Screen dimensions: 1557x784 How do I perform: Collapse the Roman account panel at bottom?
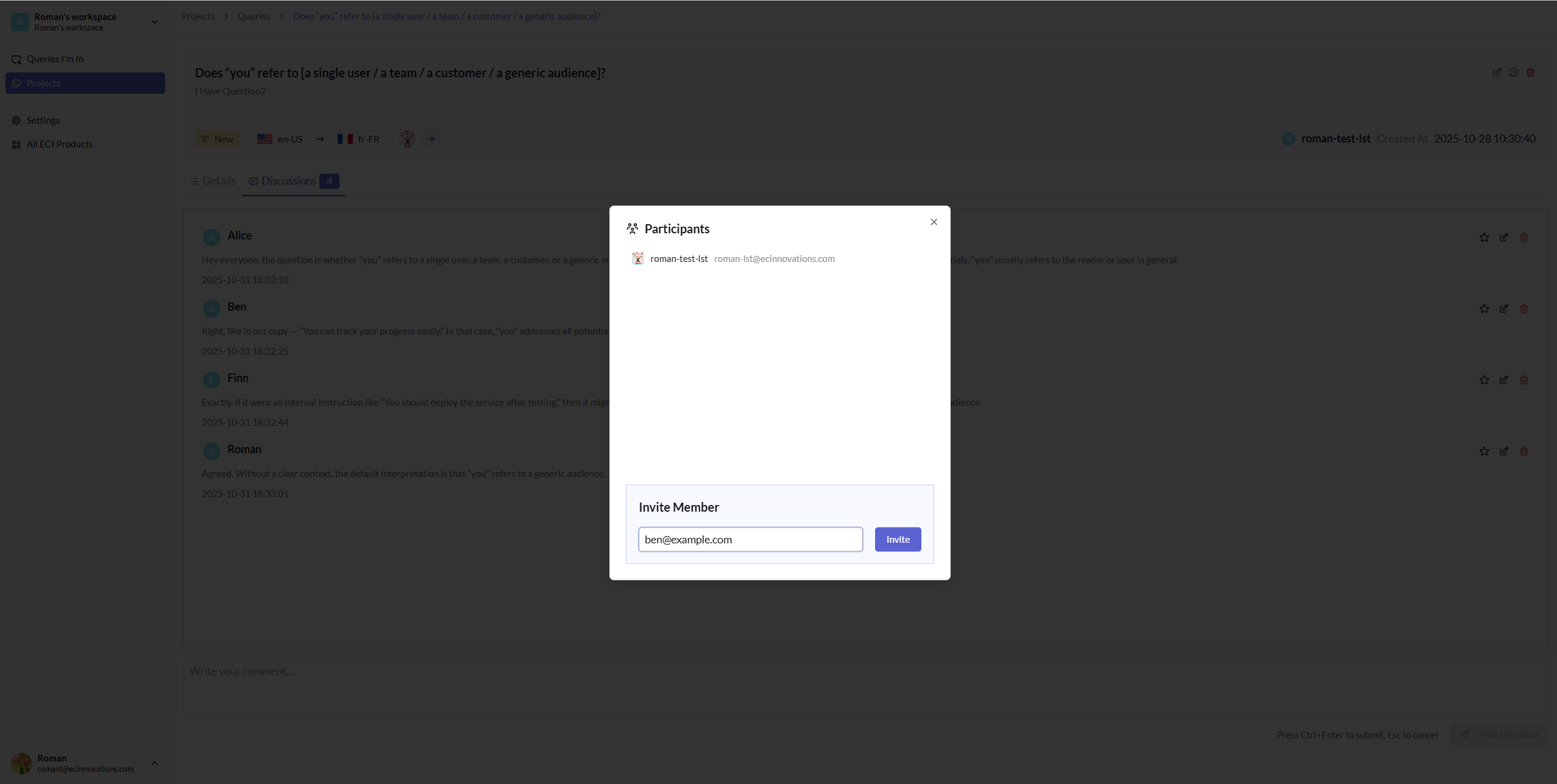coord(154,763)
